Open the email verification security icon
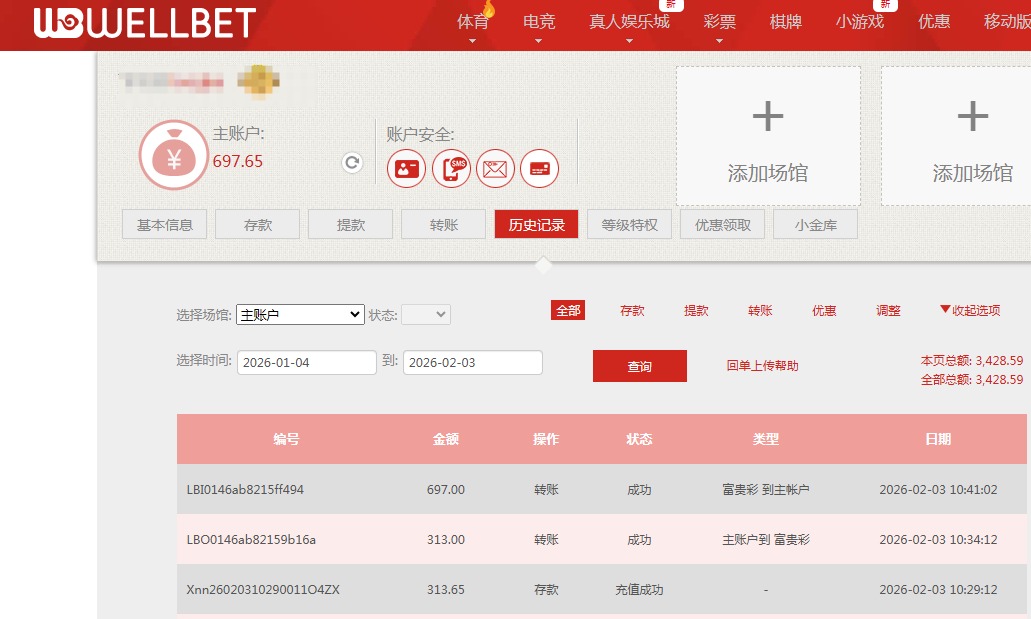The width and height of the screenshot is (1031, 619). 495,168
